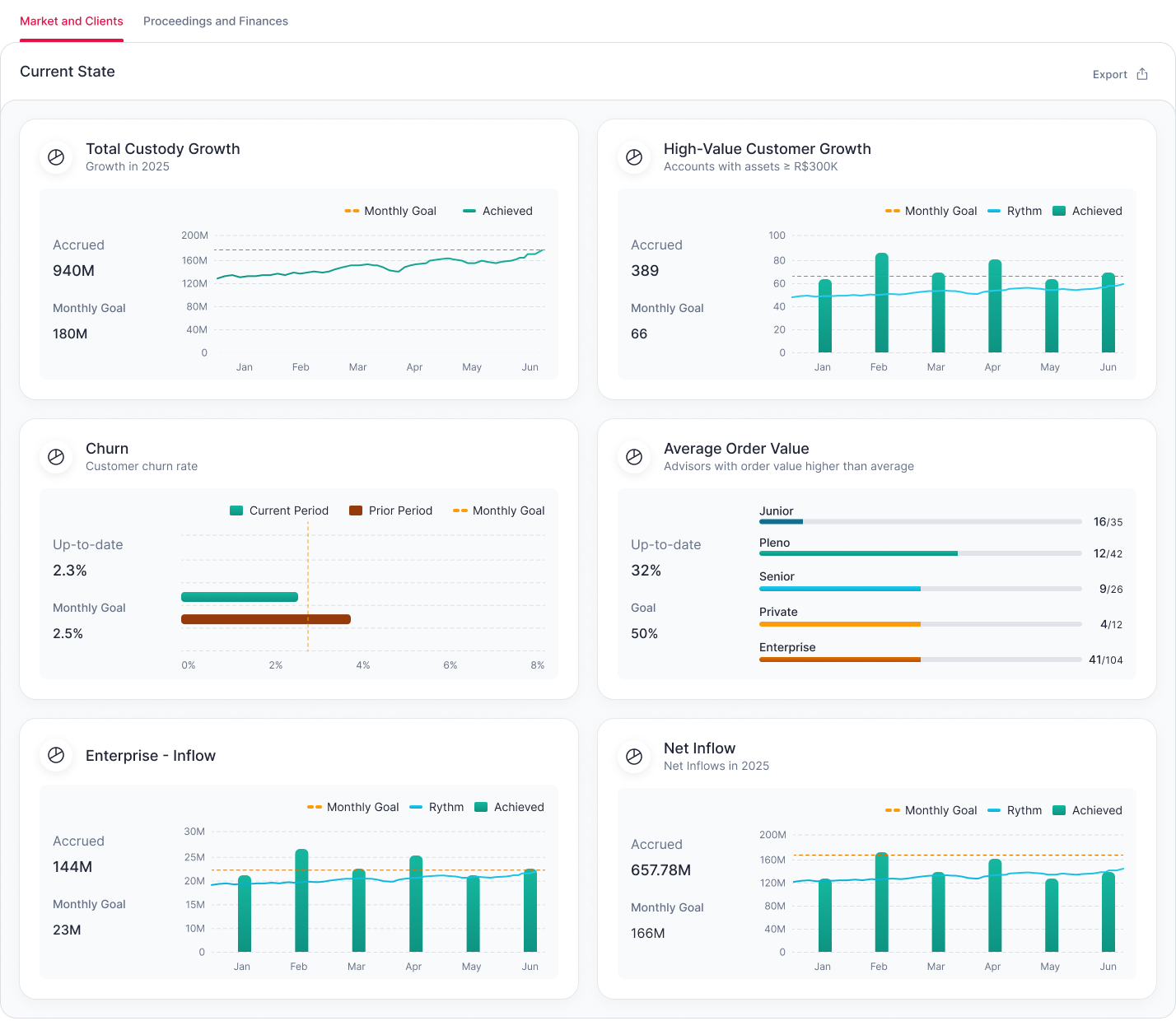The width and height of the screenshot is (1176, 1021).
Task: Click the "Net Inflows in 2025" subtitle
Action: [x=716, y=766]
